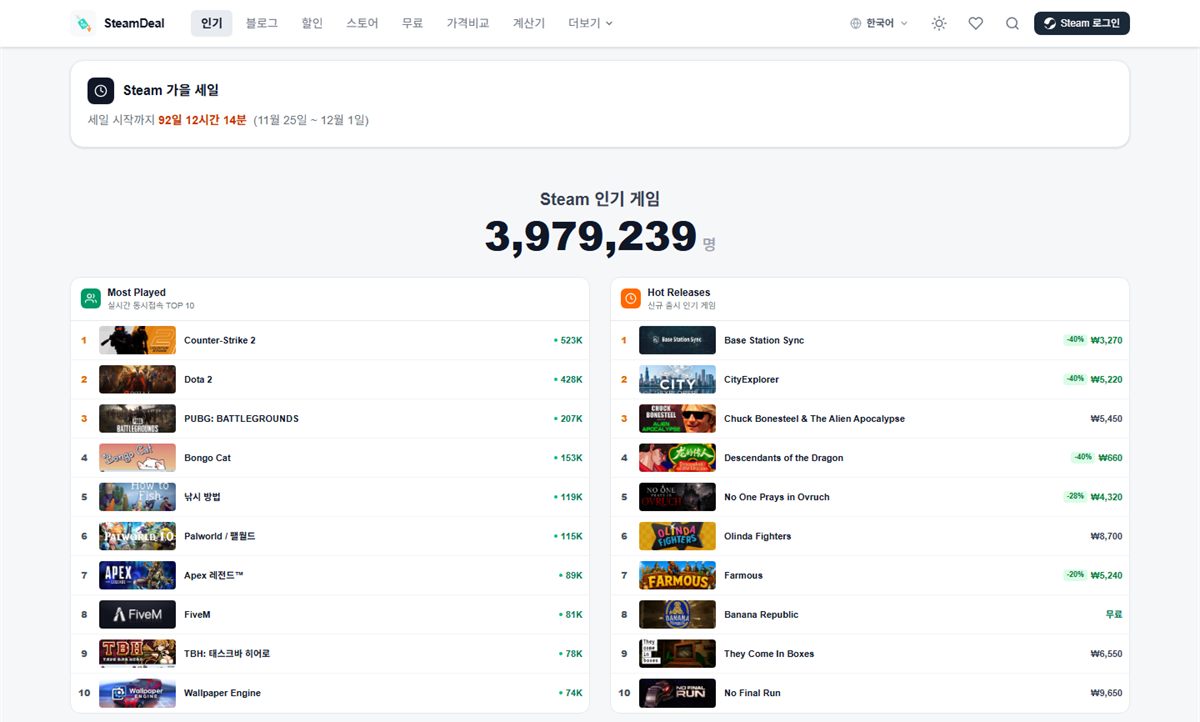Click the ₩6,550 They Come In Boxes price
Screen dimensions: 1200x722
click(x=1106, y=654)
